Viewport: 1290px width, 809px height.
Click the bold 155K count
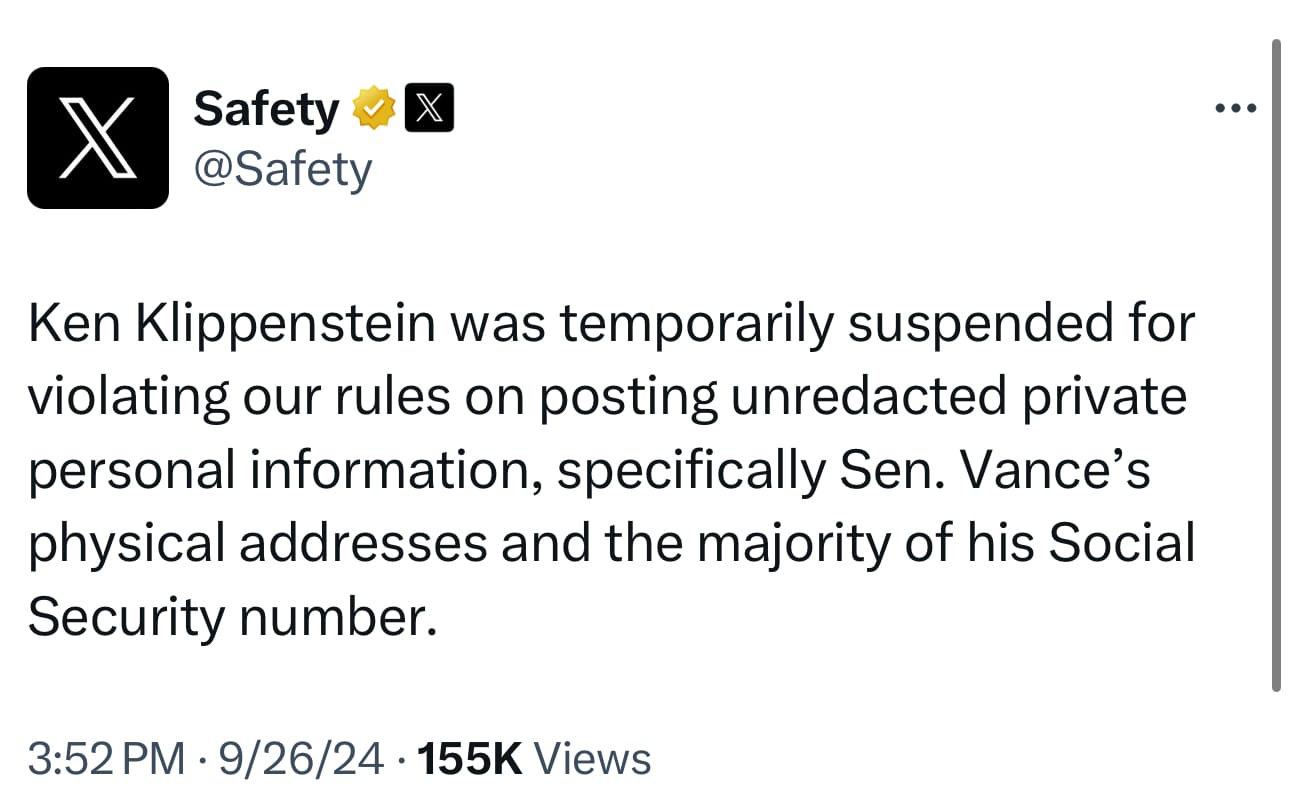[x=469, y=759]
